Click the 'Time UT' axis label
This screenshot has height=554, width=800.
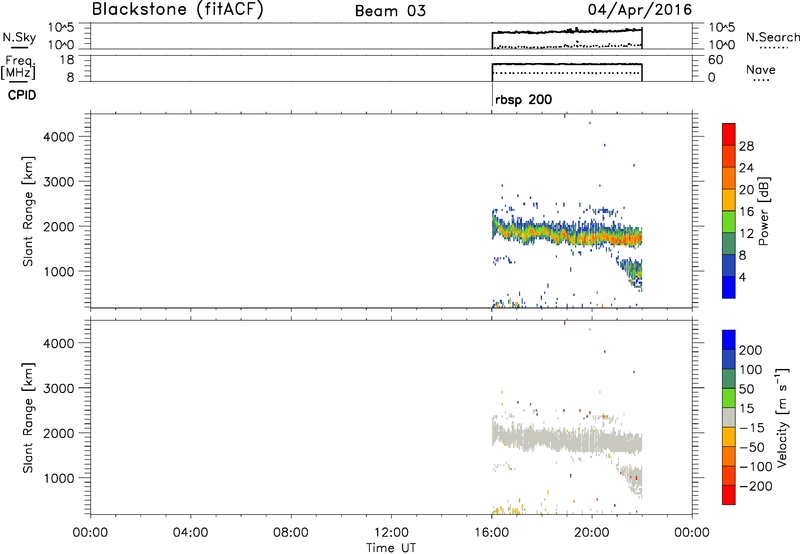click(x=391, y=548)
